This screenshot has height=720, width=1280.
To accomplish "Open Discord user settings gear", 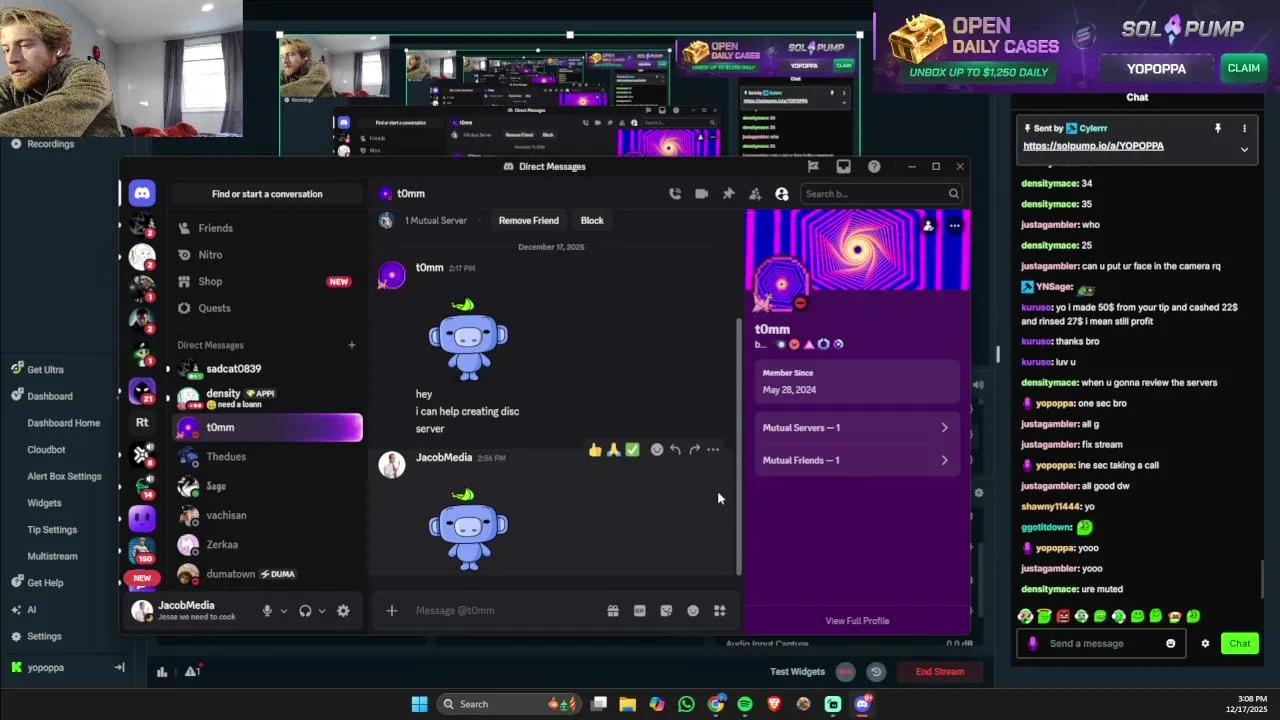I will pyautogui.click(x=343, y=611).
